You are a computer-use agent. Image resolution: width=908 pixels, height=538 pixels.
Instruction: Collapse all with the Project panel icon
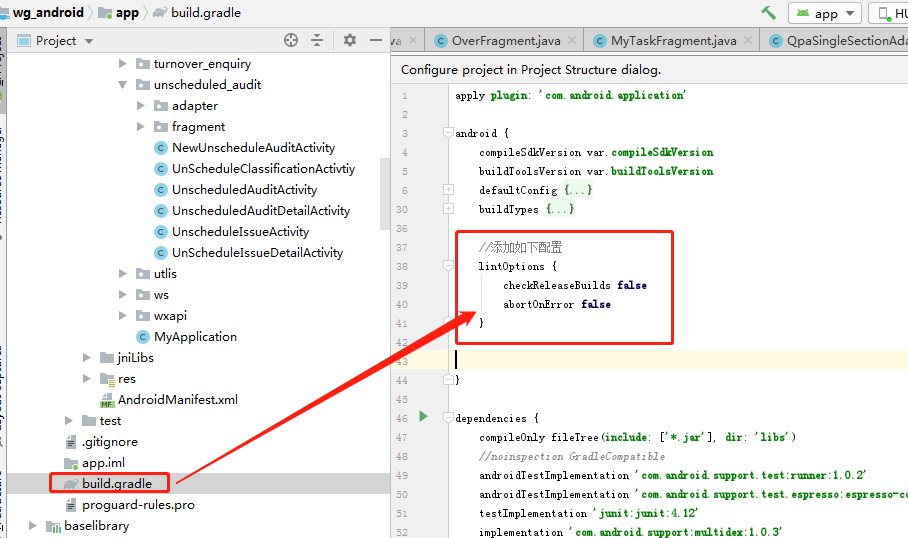(x=317, y=40)
